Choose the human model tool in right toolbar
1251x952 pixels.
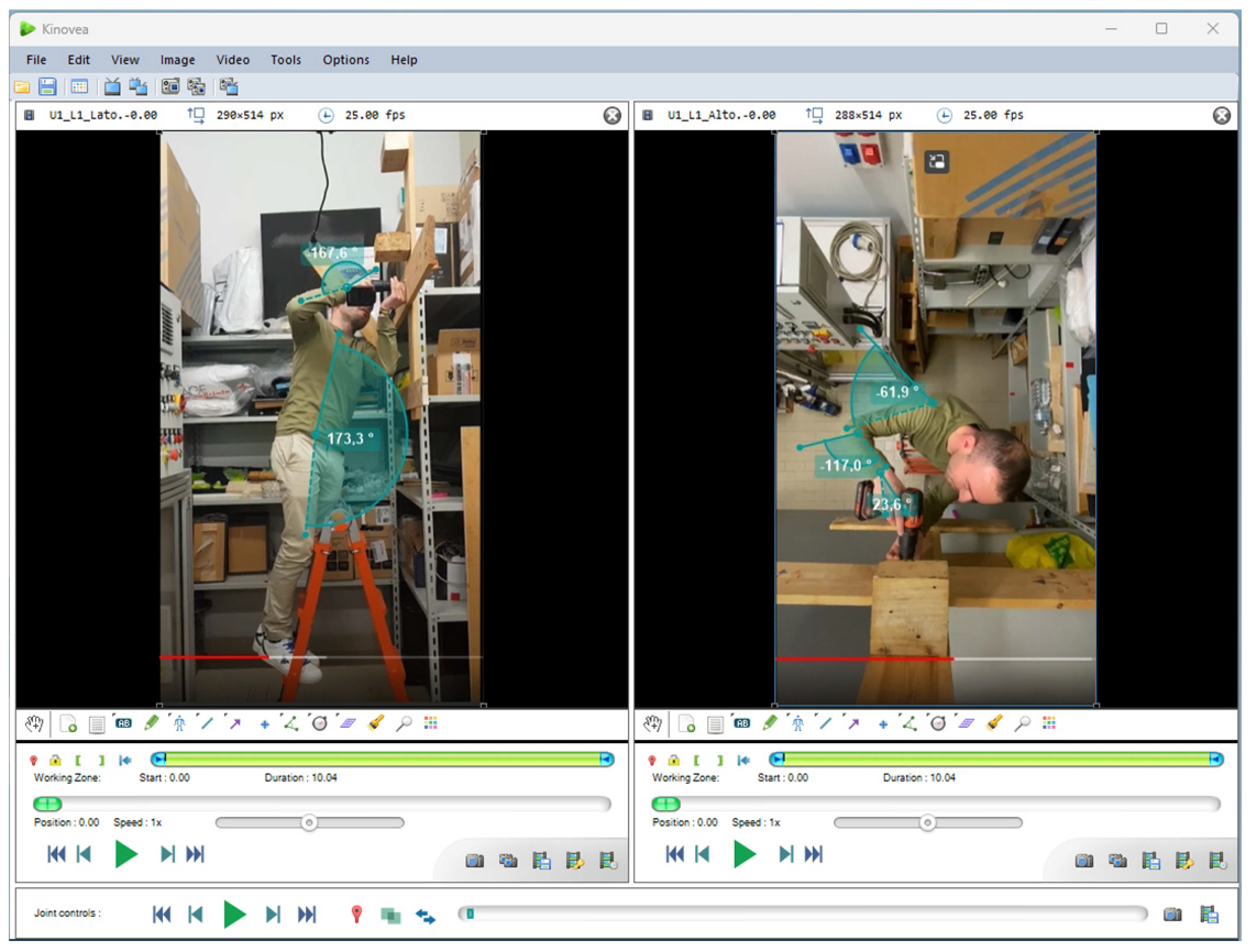(x=797, y=724)
